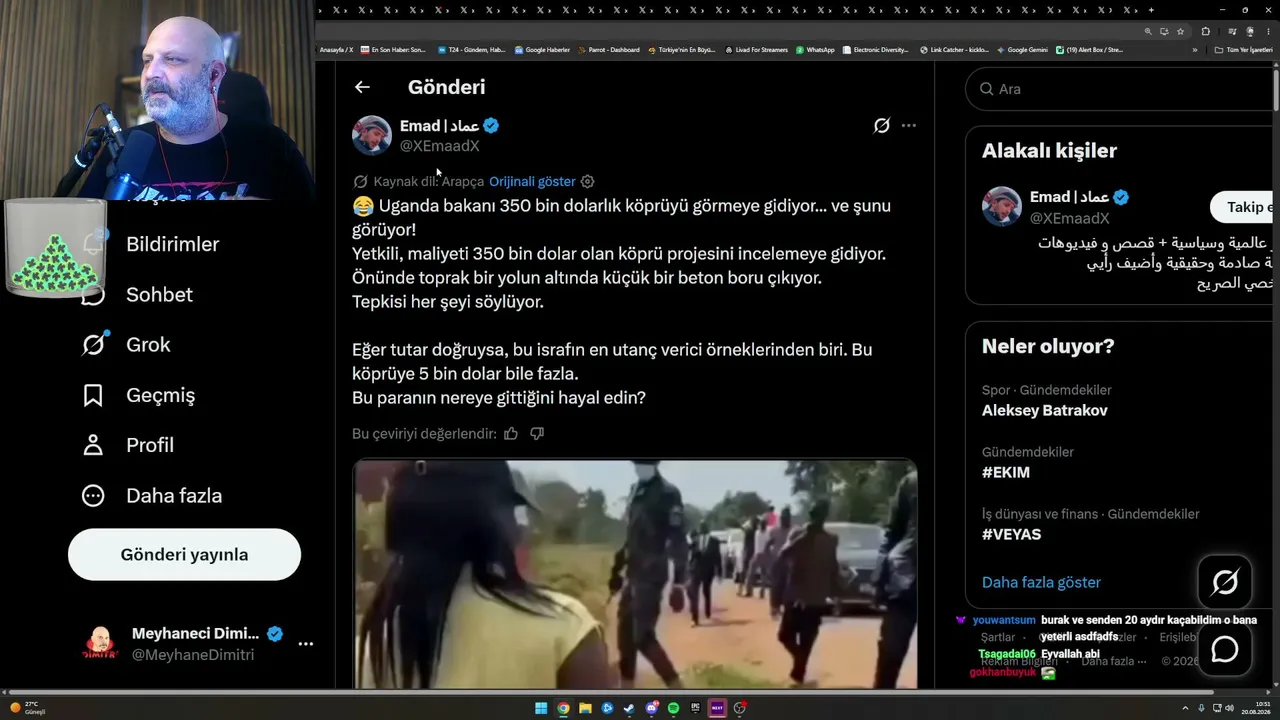Open the volume speaker icon in the tray

1230,708
